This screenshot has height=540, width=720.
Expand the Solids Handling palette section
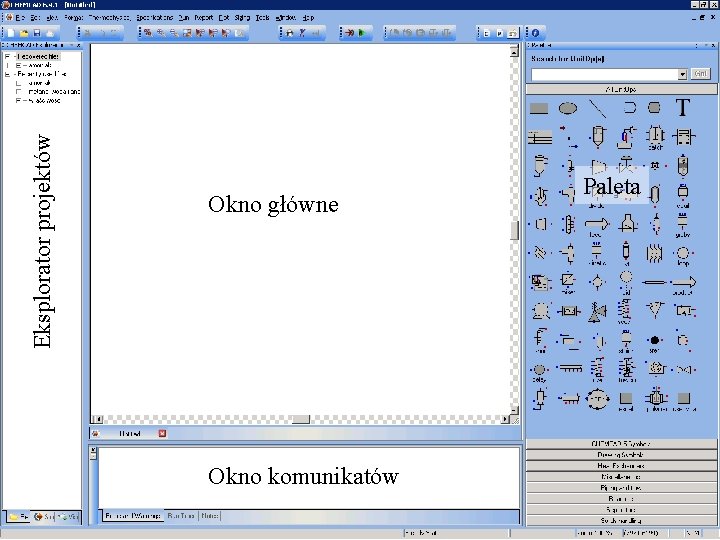pos(621,521)
